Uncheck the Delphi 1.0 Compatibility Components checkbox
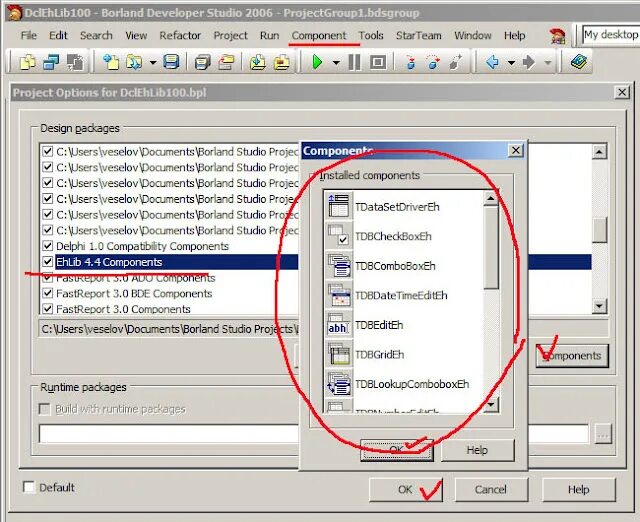 (x=47, y=246)
